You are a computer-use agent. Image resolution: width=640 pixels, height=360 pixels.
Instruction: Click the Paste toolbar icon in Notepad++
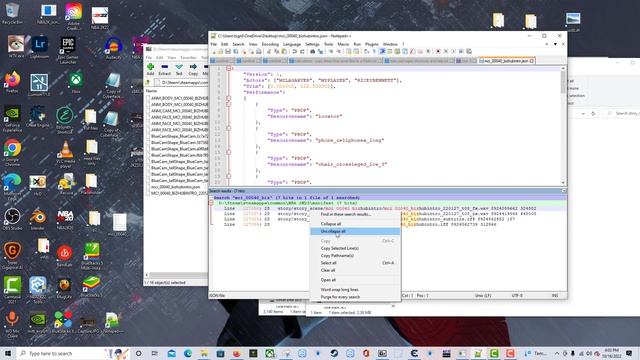coord(284,52)
